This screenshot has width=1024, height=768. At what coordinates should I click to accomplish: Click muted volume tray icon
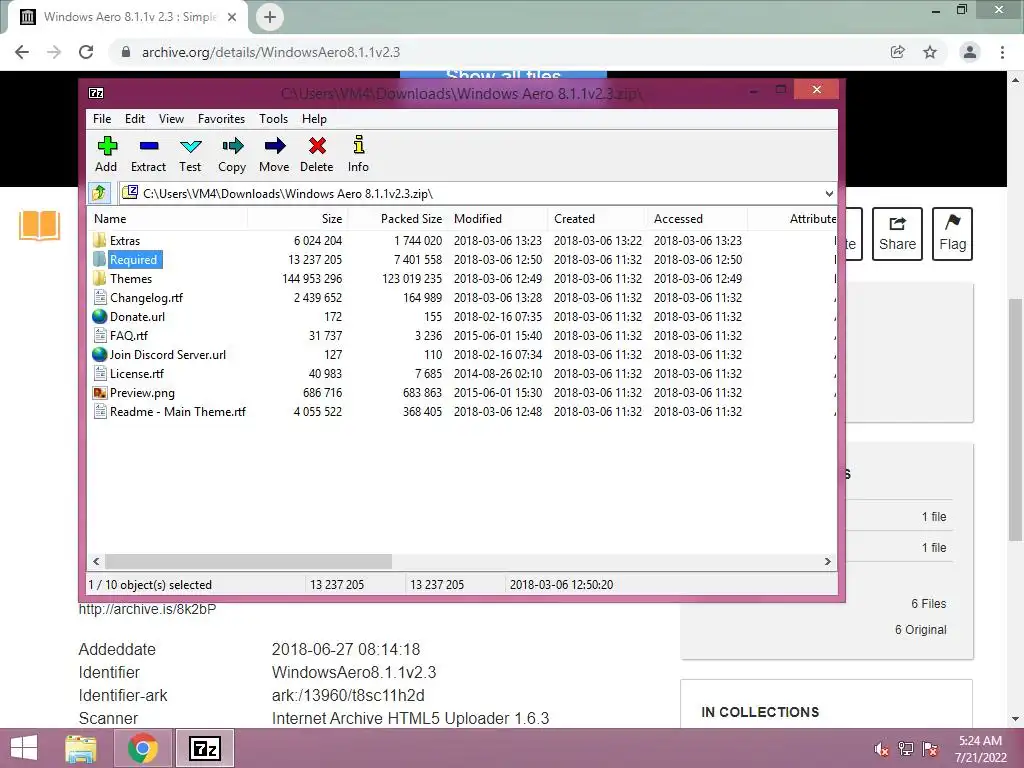(x=882, y=749)
